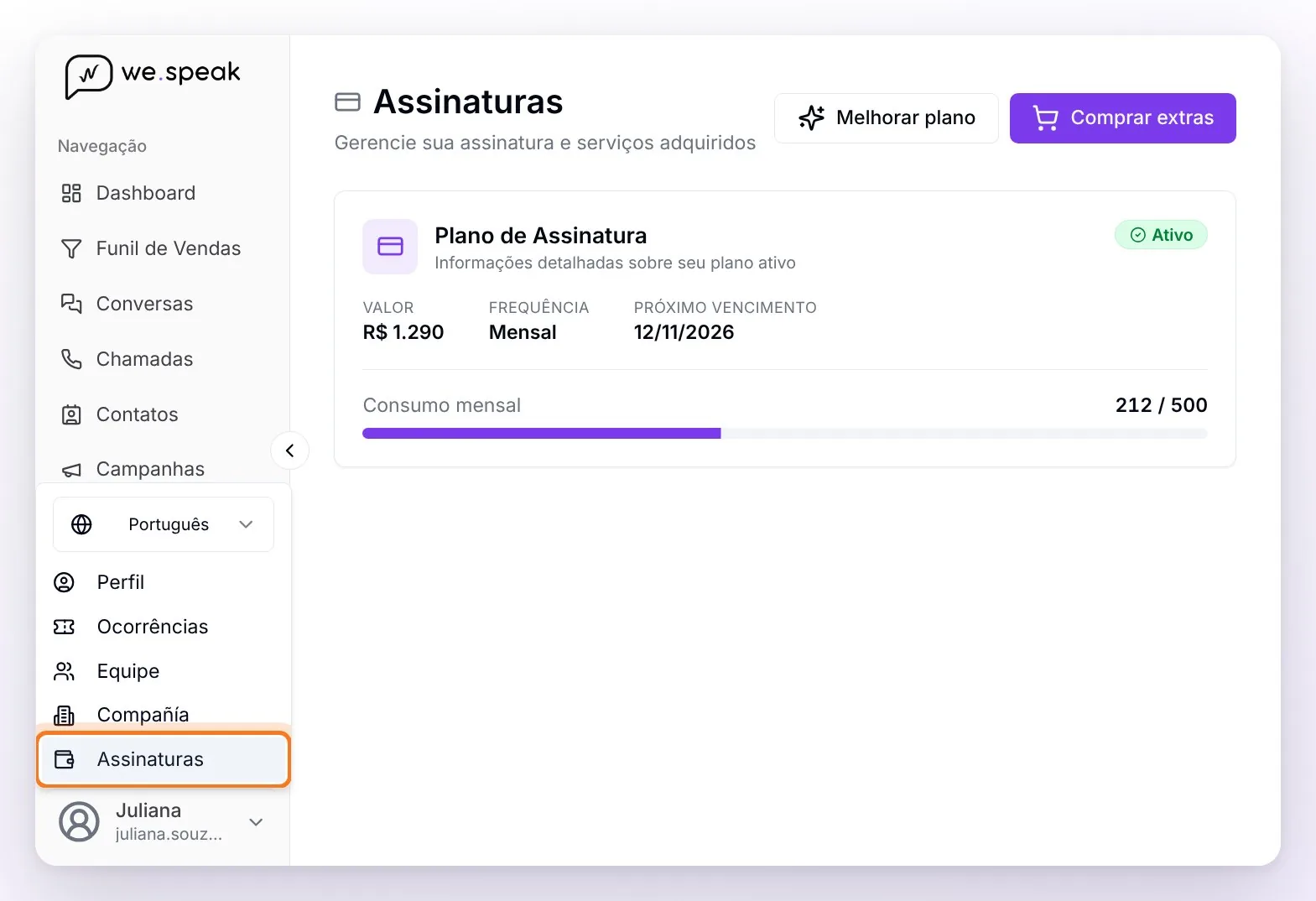Click the Assinaturas wallet icon in sidebar
The image size is (1316, 901).
[64, 759]
